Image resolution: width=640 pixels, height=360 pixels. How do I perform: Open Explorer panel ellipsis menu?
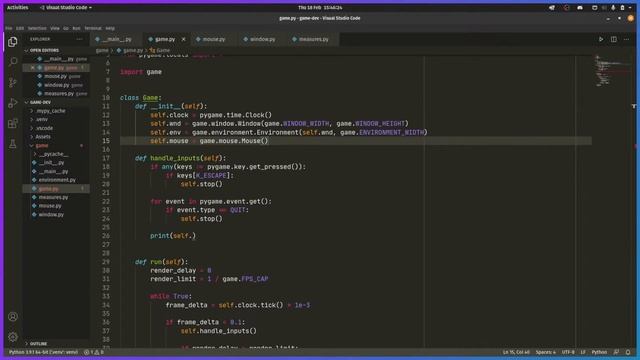[80, 39]
